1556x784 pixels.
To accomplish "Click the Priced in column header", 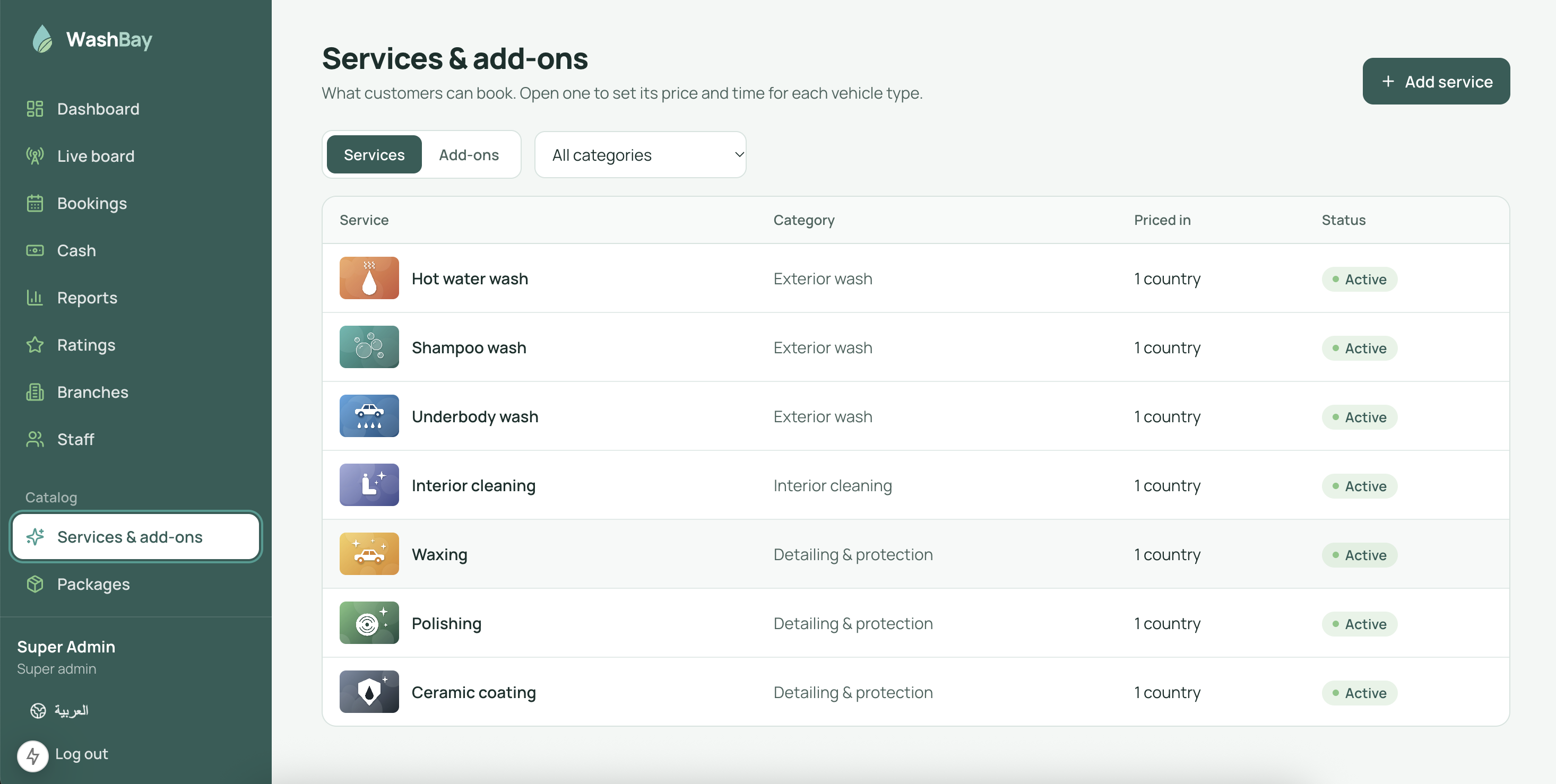I will pyautogui.click(x=1162, y=220).
